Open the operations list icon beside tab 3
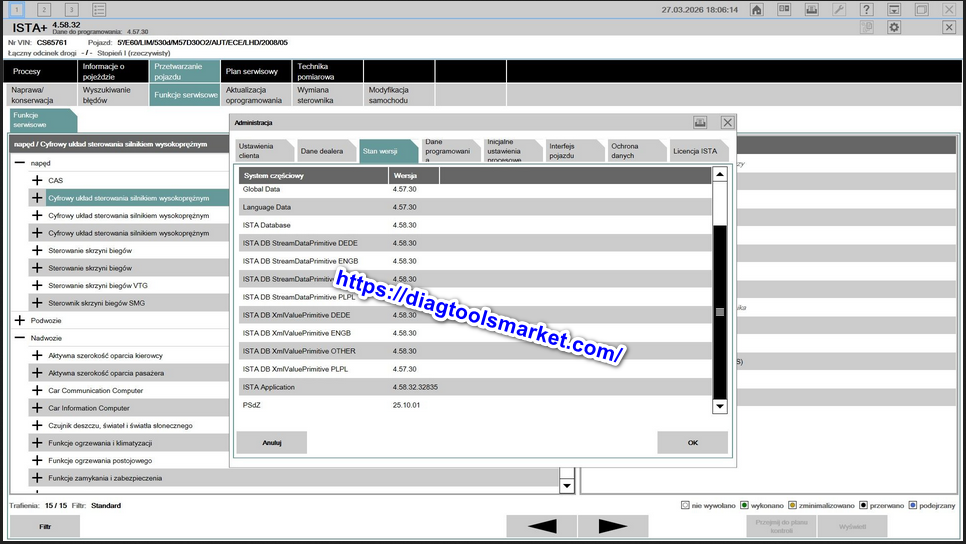The width and height of the screenshot is (966, 544). point(99,9)
